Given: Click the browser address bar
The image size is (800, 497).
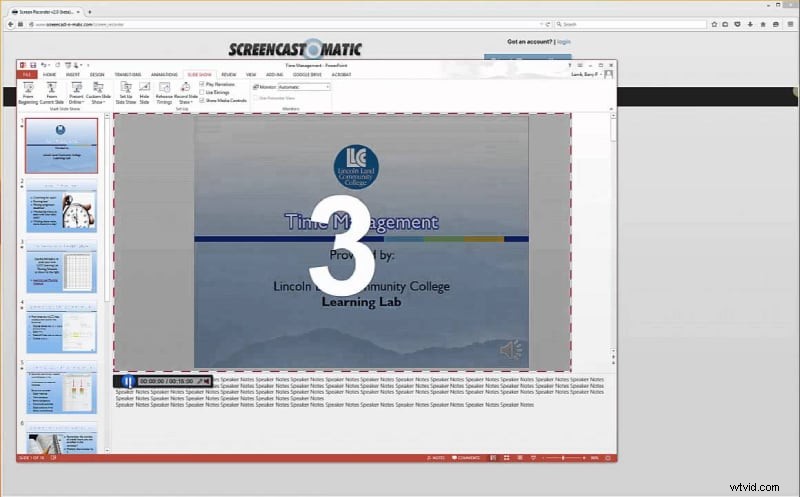Looking at the screenshot, I should tap(286, 24).
